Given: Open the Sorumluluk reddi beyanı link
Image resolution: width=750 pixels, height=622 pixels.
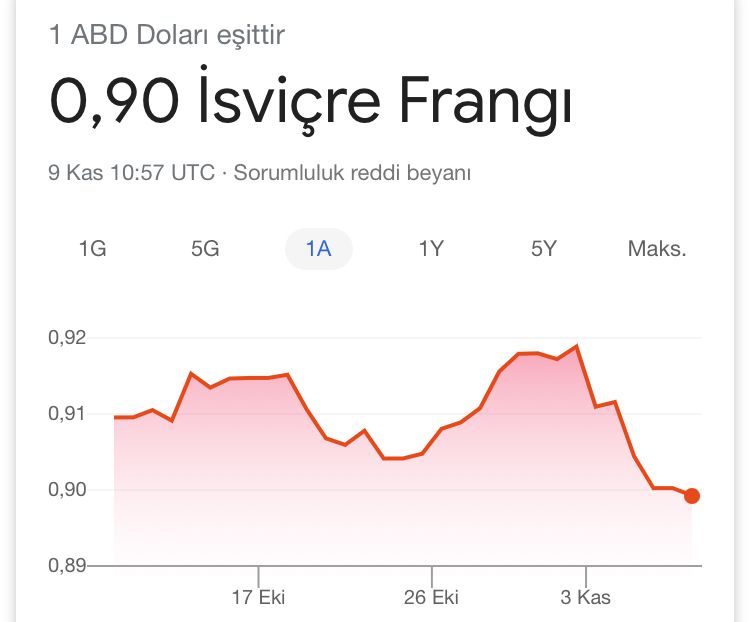Looking at the screenshot, I should (x=352, y=172).
